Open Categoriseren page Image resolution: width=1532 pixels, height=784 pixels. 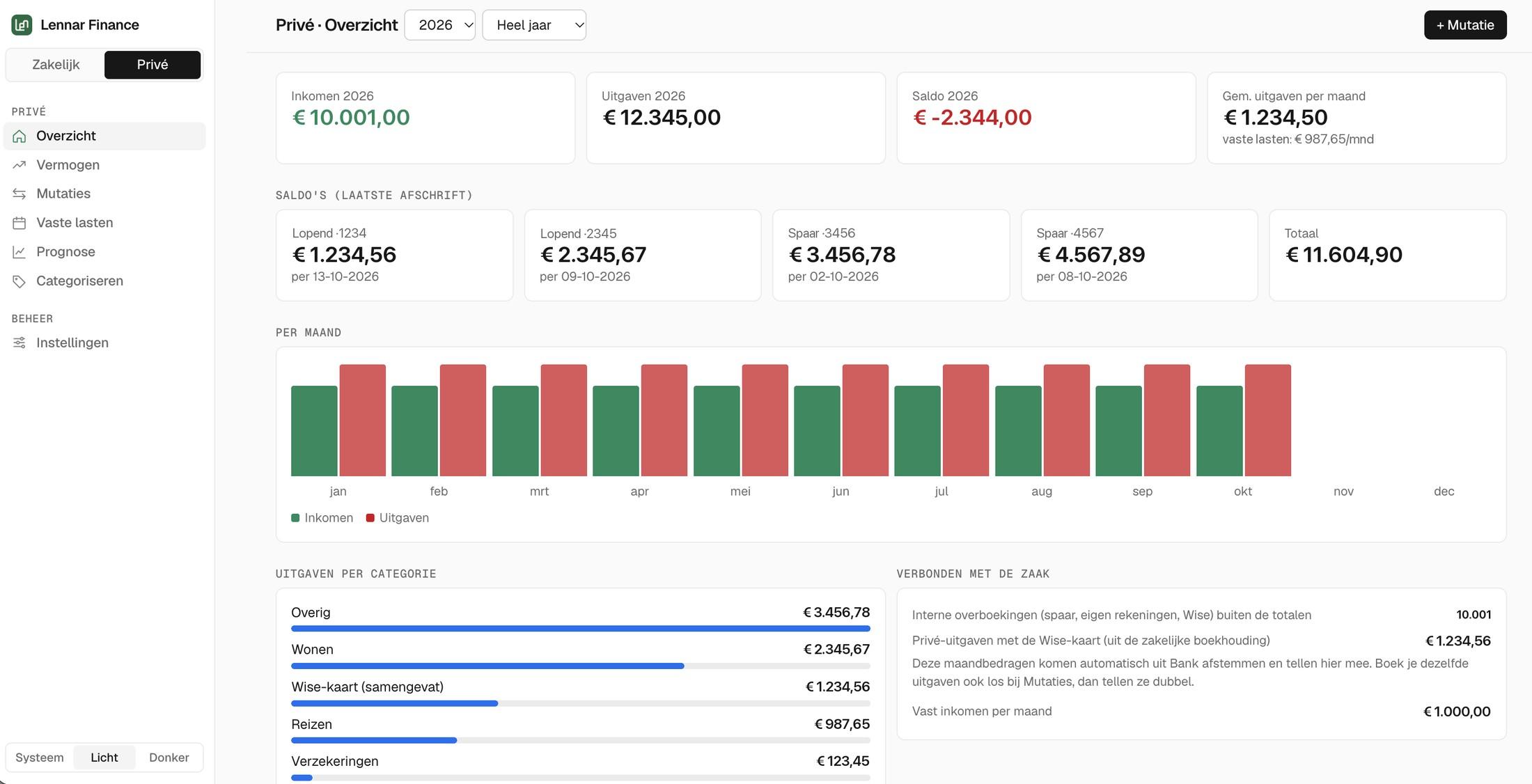pyautogui.click(x=104, y=281)
